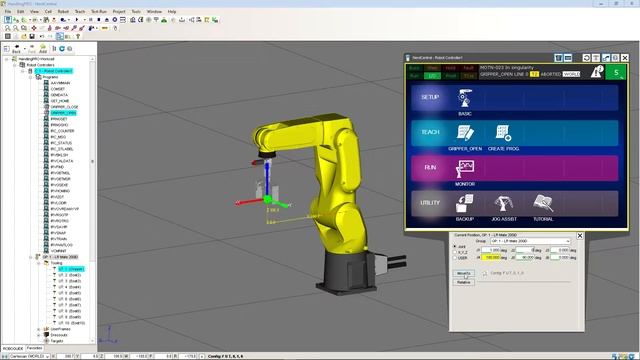Select the USER radio button

point(455,258)
